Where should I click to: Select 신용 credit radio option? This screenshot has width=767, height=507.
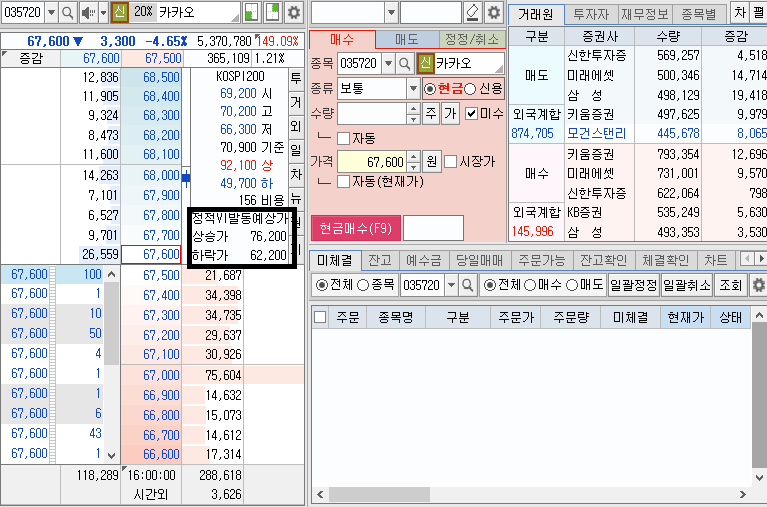click(470, 89)
